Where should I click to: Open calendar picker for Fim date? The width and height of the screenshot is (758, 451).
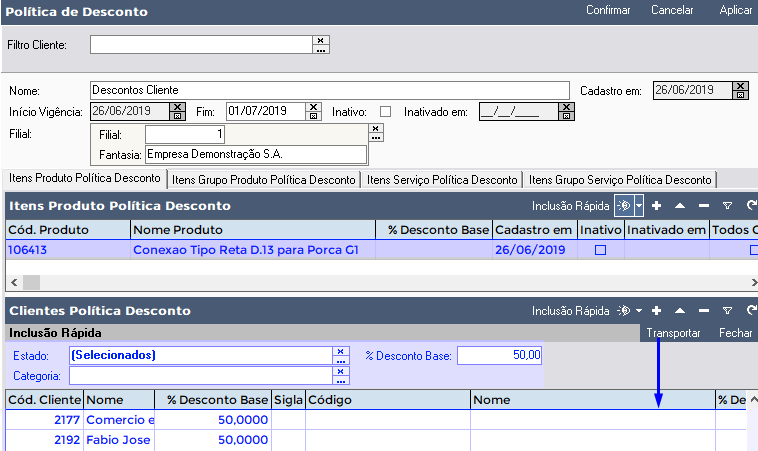click(314, 116)
